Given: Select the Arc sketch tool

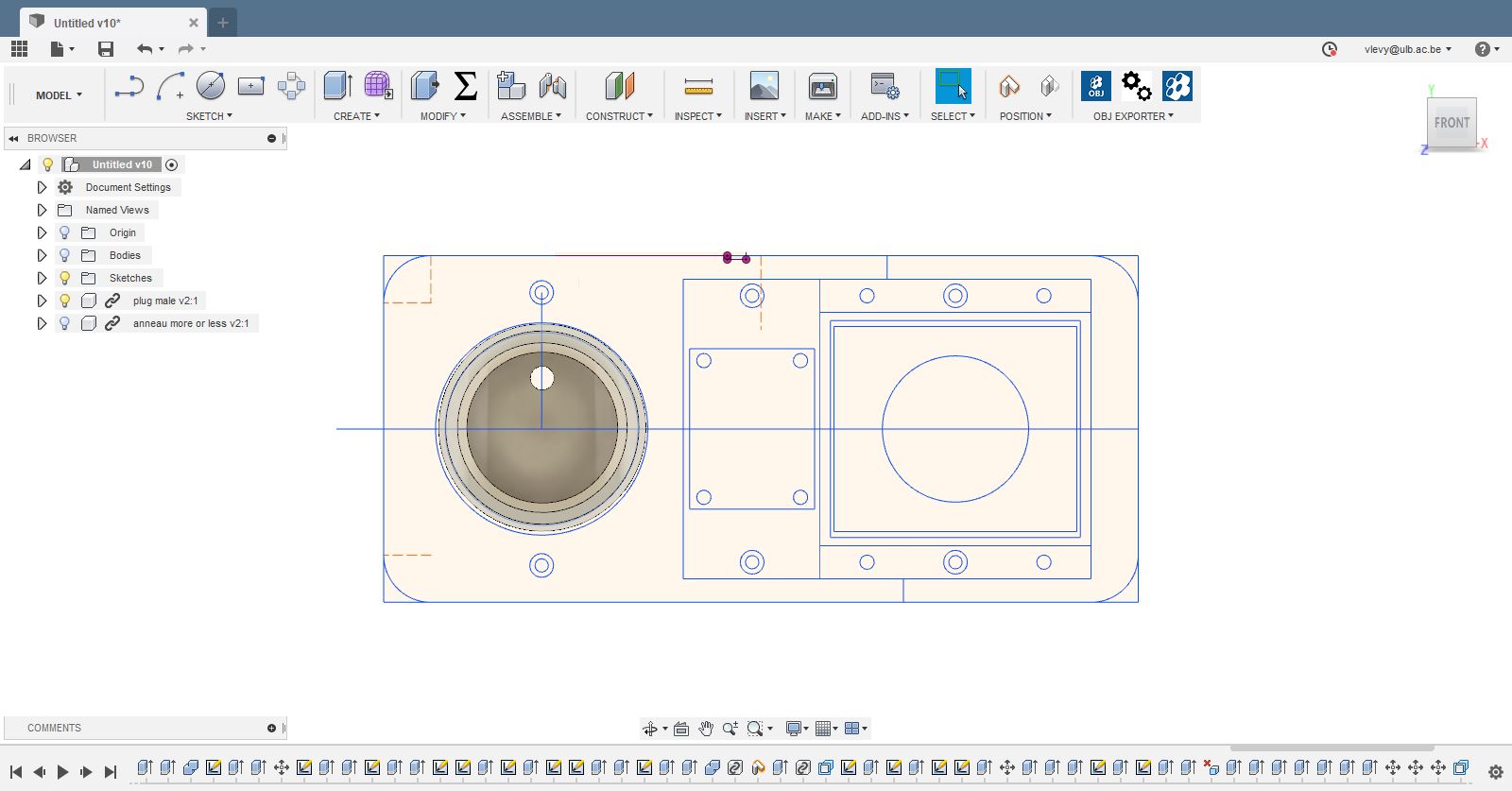Looking at the screenshot, I should point(170,87).
